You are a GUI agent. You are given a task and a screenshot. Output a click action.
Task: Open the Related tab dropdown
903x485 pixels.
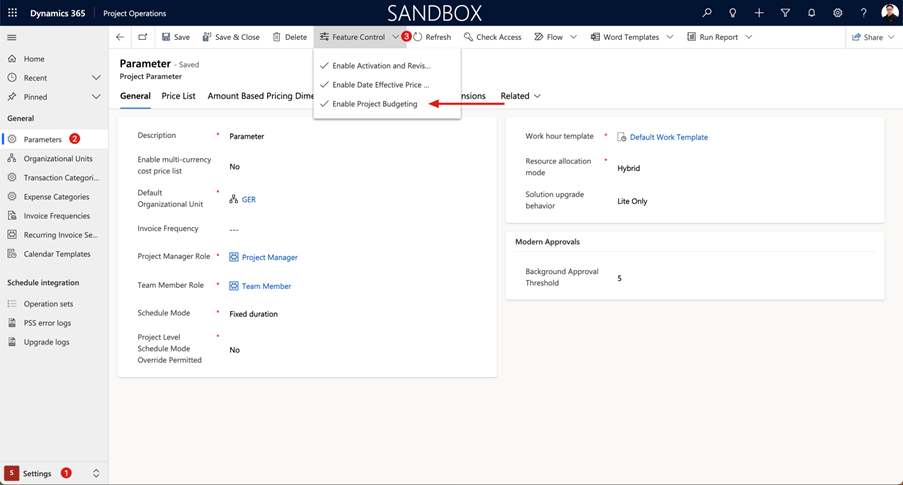tap(520, 96)
